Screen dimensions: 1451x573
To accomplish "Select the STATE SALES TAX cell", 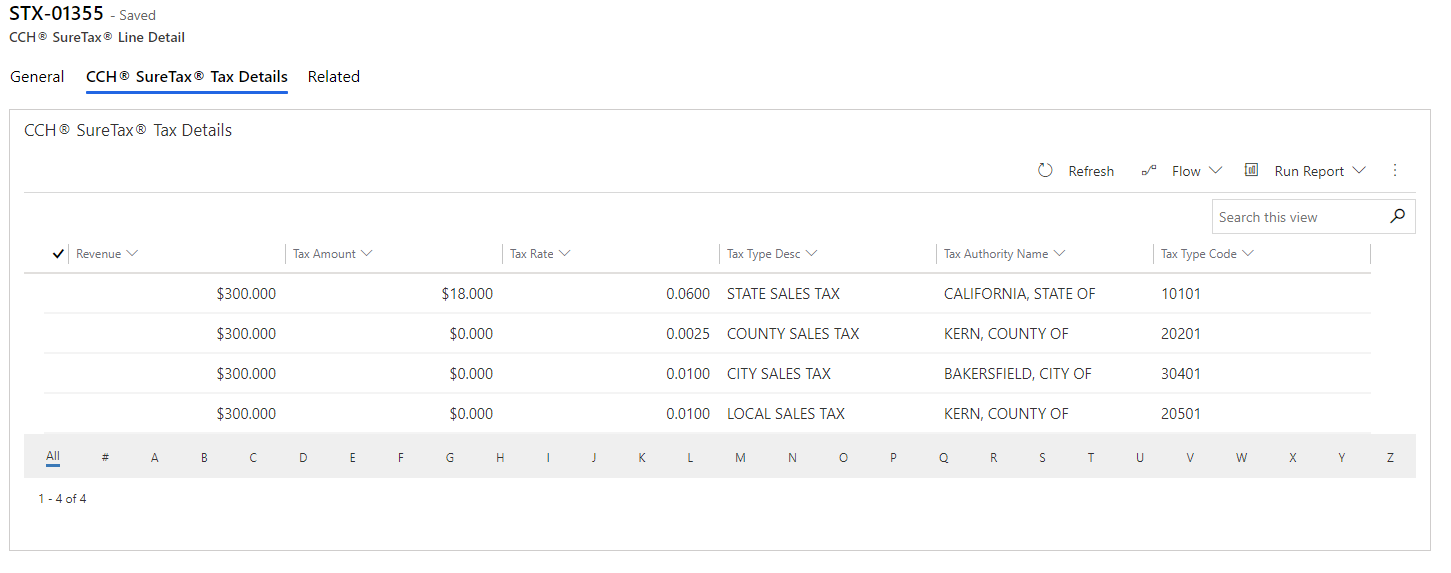I will coord(783,294).
